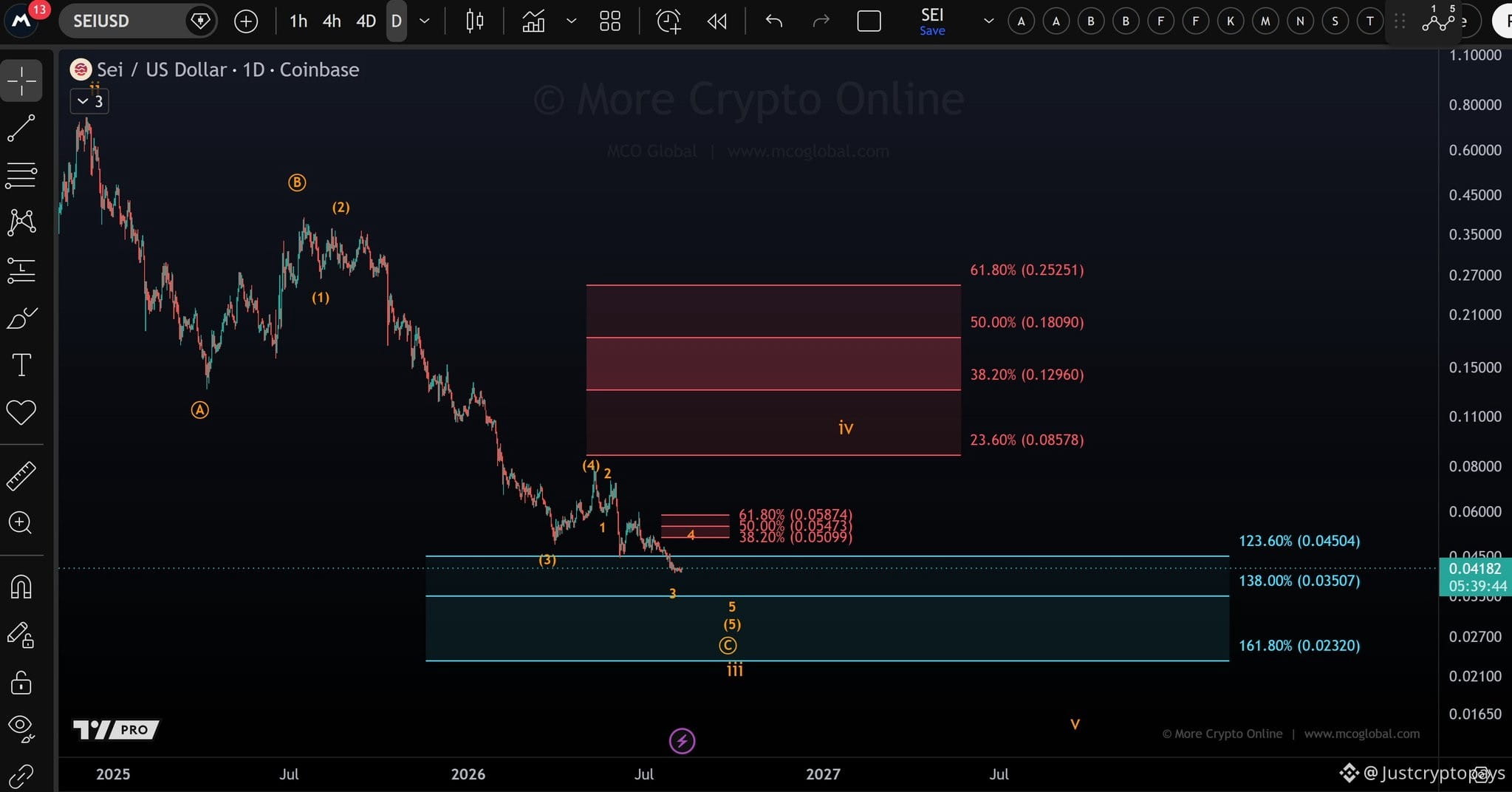Expand the indicators dropdown chevron
The height and width of the screenshot is (792, 1512).
click(571, 21)
